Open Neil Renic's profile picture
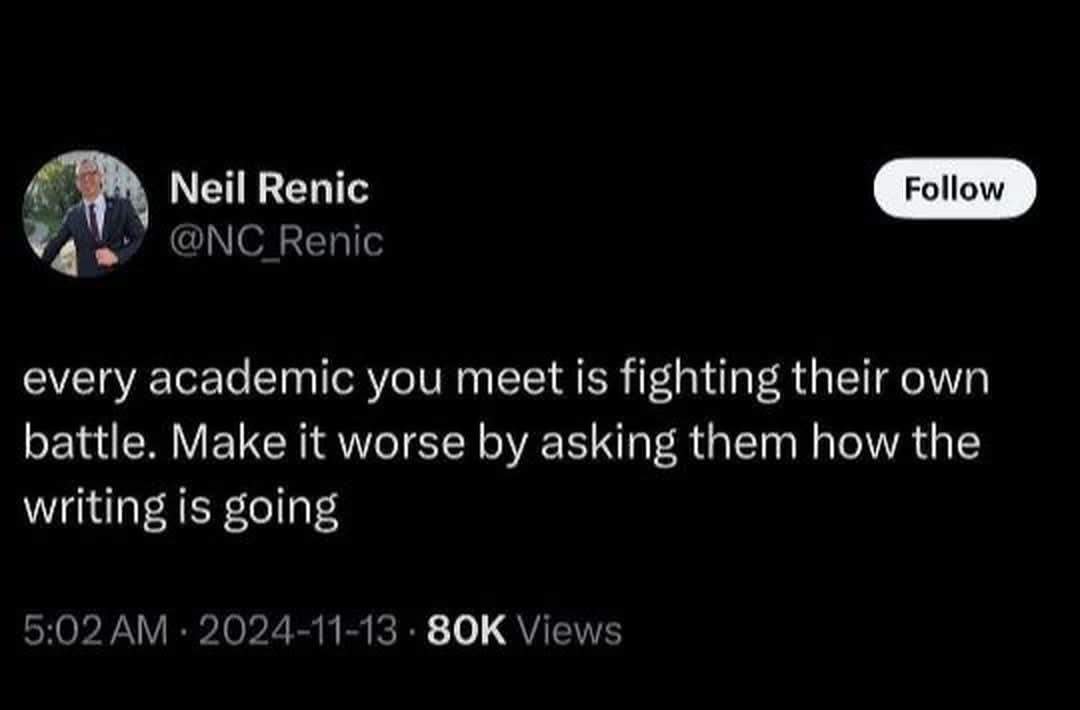The width and height of the screenshot is (1080, 710). pyautogui.click(x=85, y=213)
